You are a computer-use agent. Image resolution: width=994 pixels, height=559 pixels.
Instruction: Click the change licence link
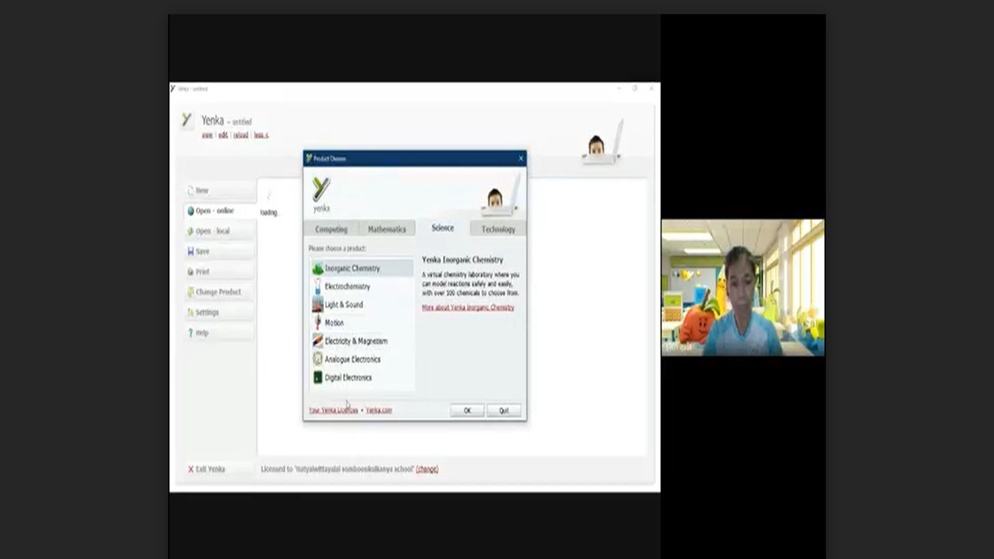(427, 469)
